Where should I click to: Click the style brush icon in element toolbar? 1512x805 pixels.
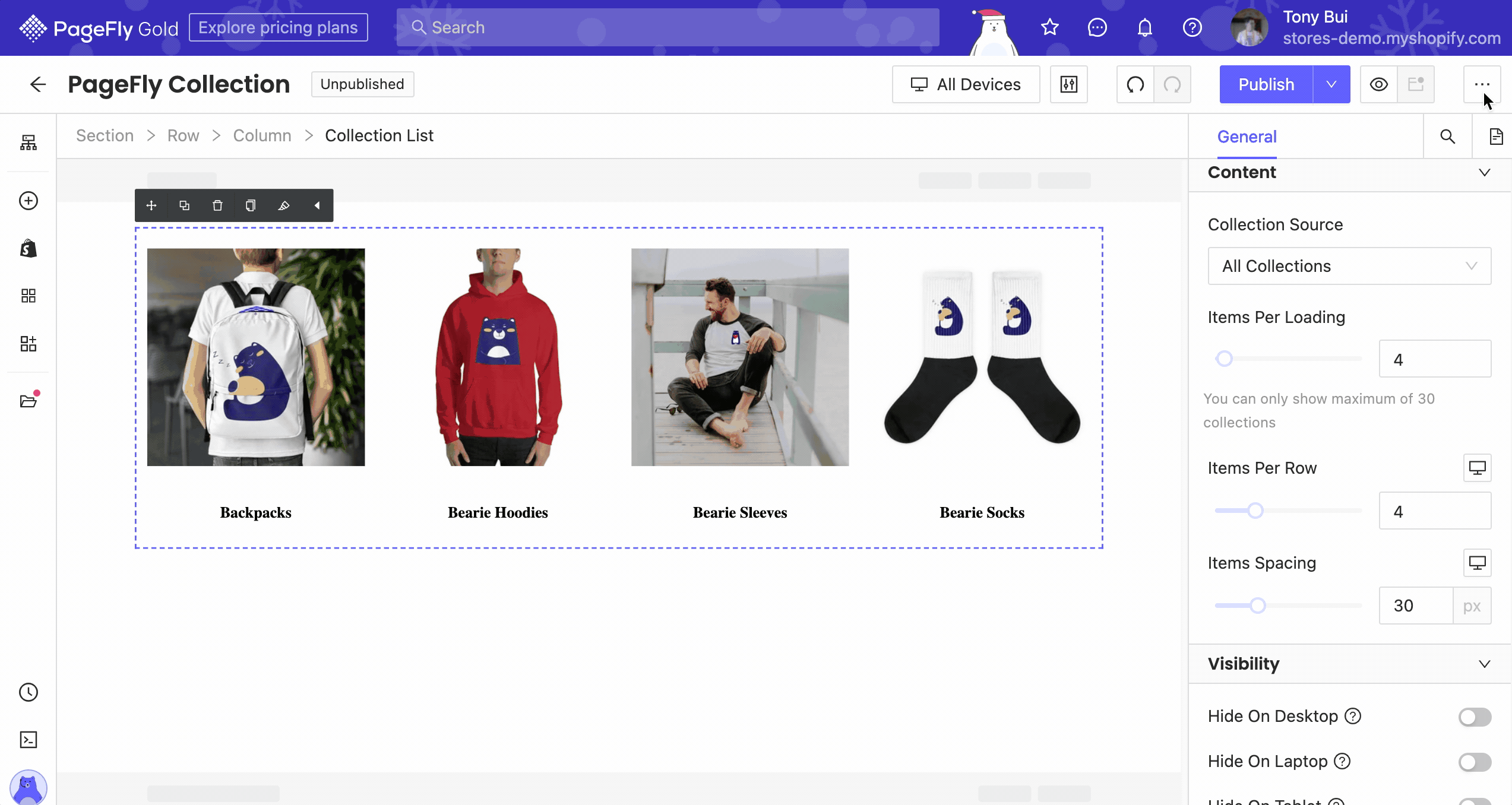tap(284, 205)
